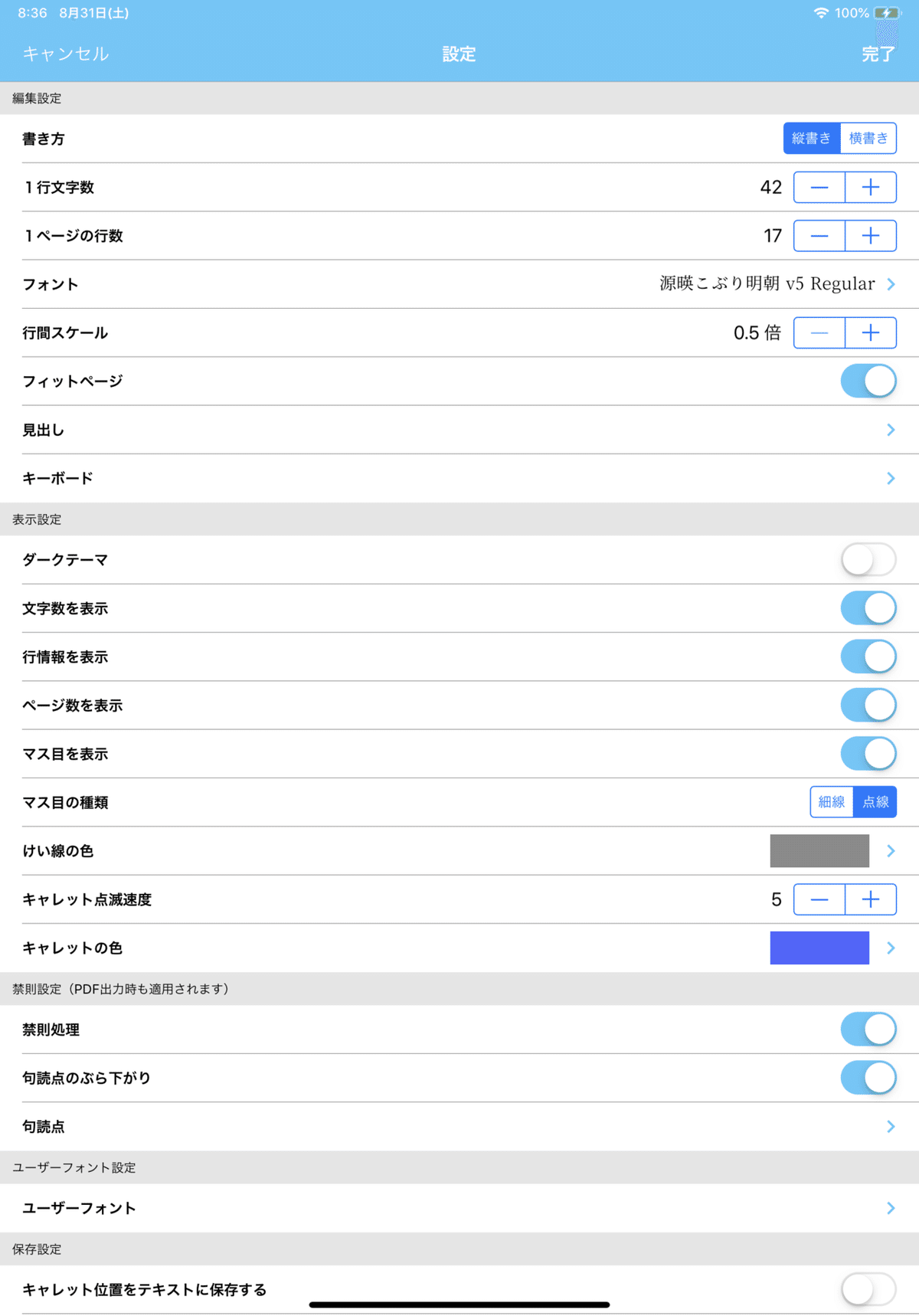Click the フォント row label
919x1316 pixels.
[51, 284]
